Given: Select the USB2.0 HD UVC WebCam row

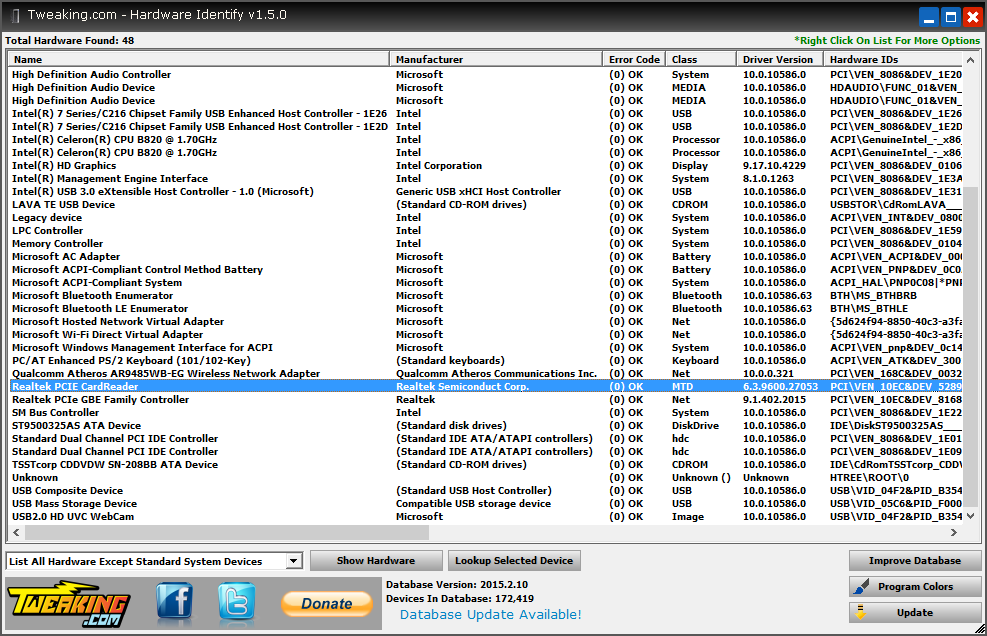Looking at the screenshot, I should (487, 516).
